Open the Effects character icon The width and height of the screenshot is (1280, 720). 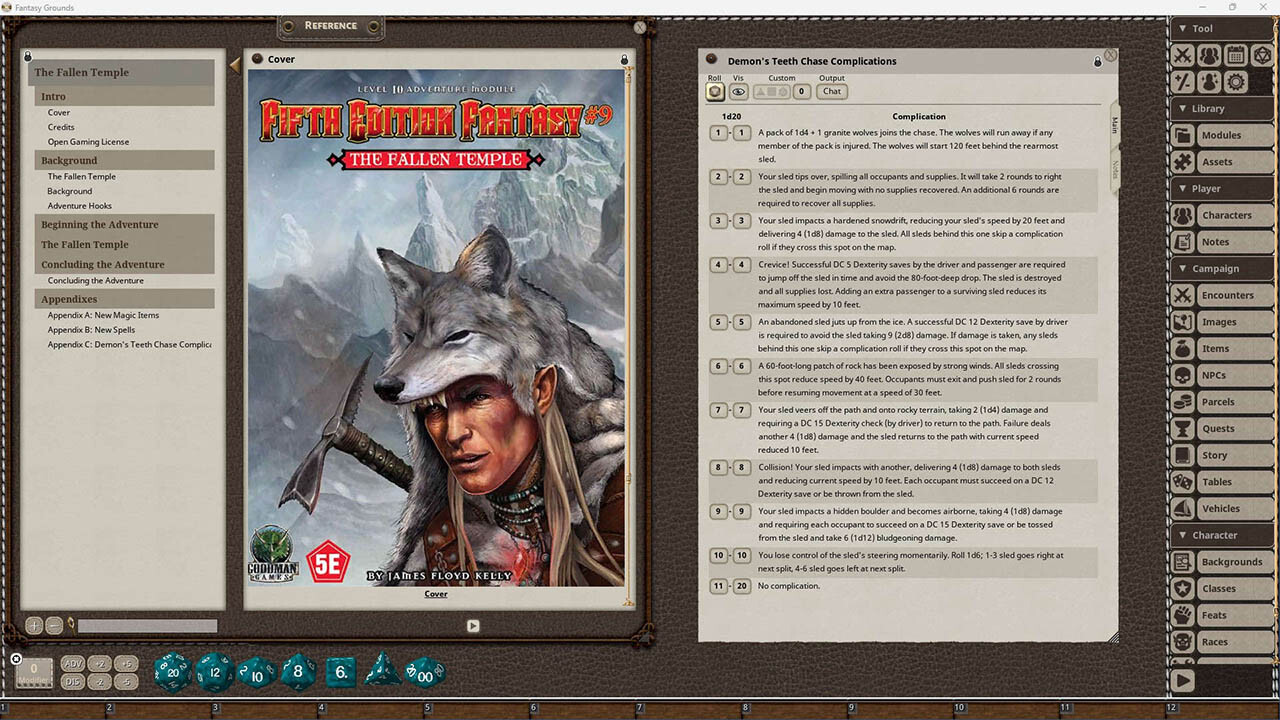click(1209, 82)
